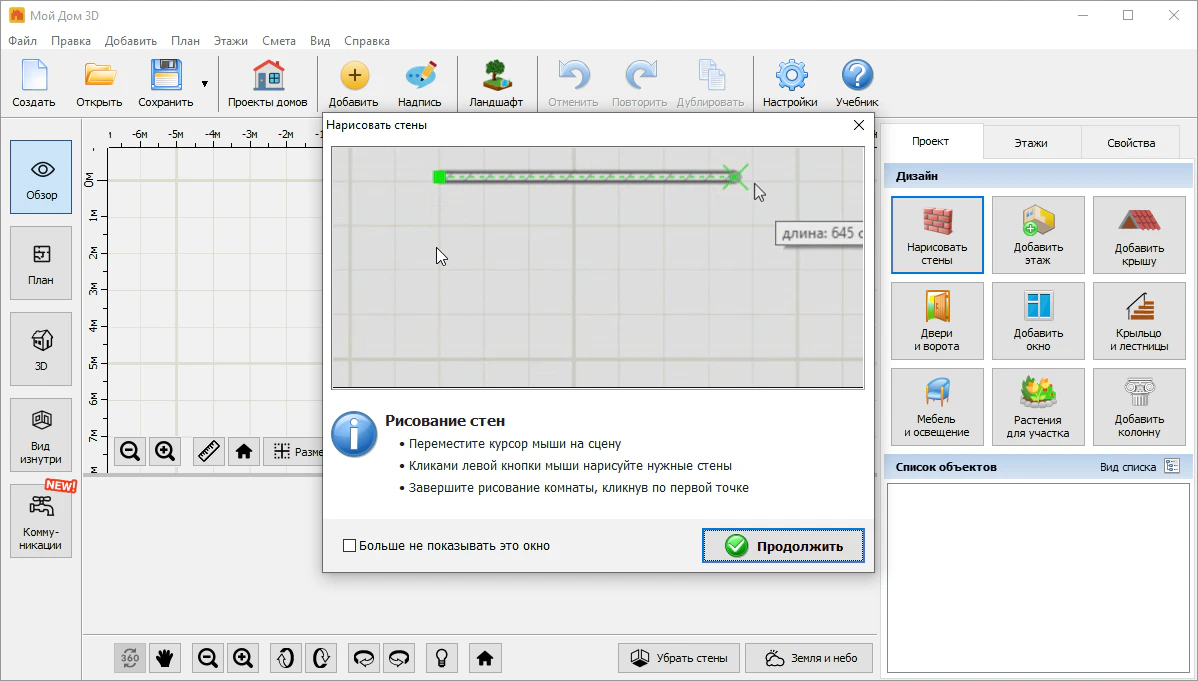Click the Landscape (Ландшафт) toolbar icon
Viewport: 1198px width, 681px height.
[496, 84]
